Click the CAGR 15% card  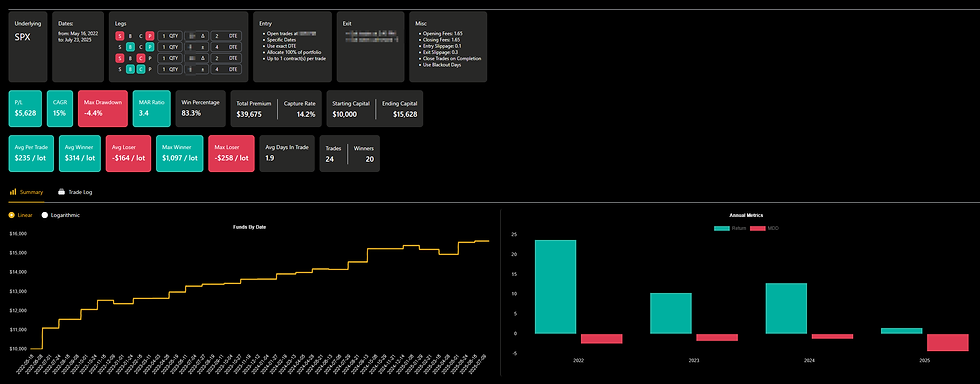tap(60, 109)
